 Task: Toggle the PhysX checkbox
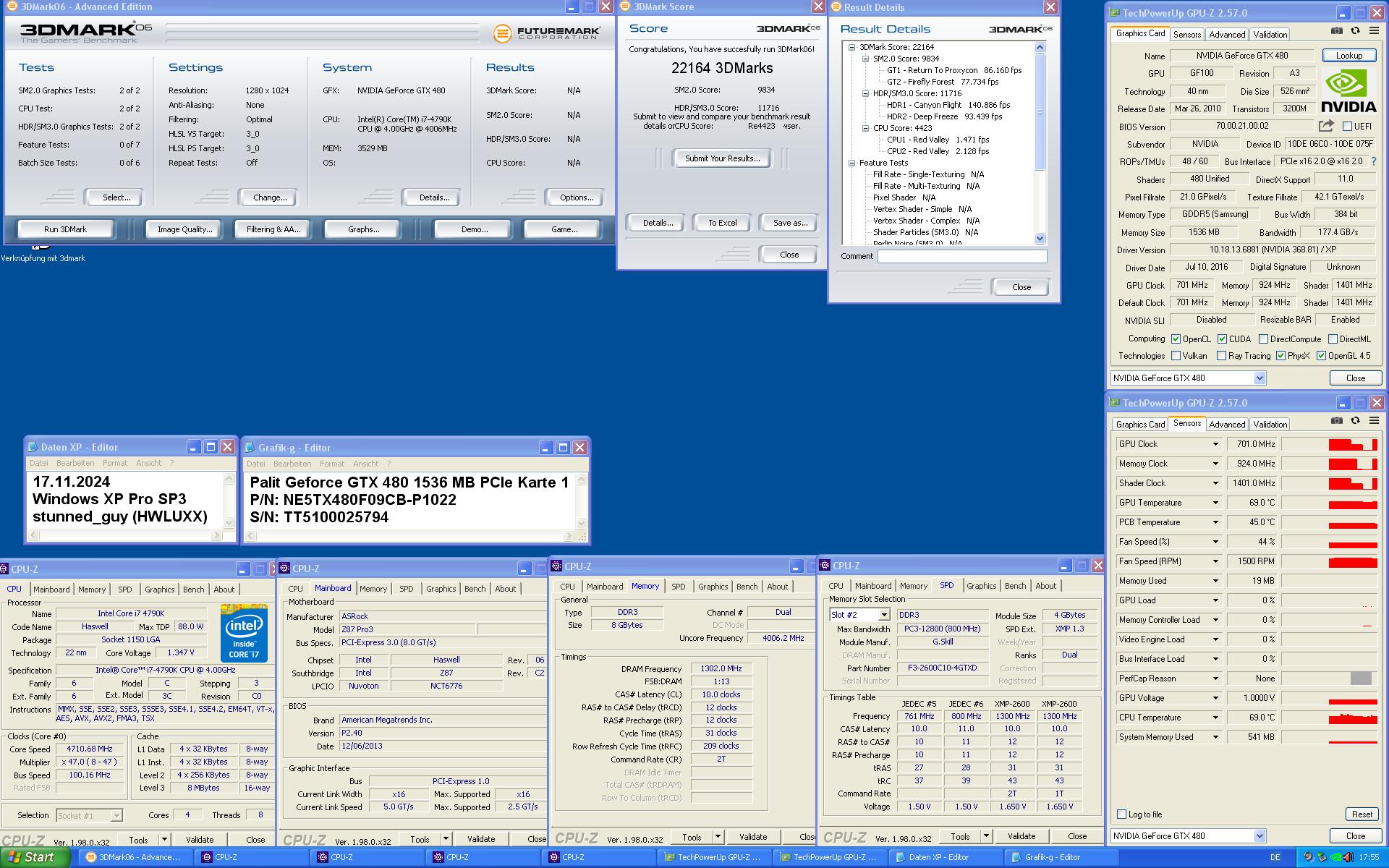[x=1280, y=356]
